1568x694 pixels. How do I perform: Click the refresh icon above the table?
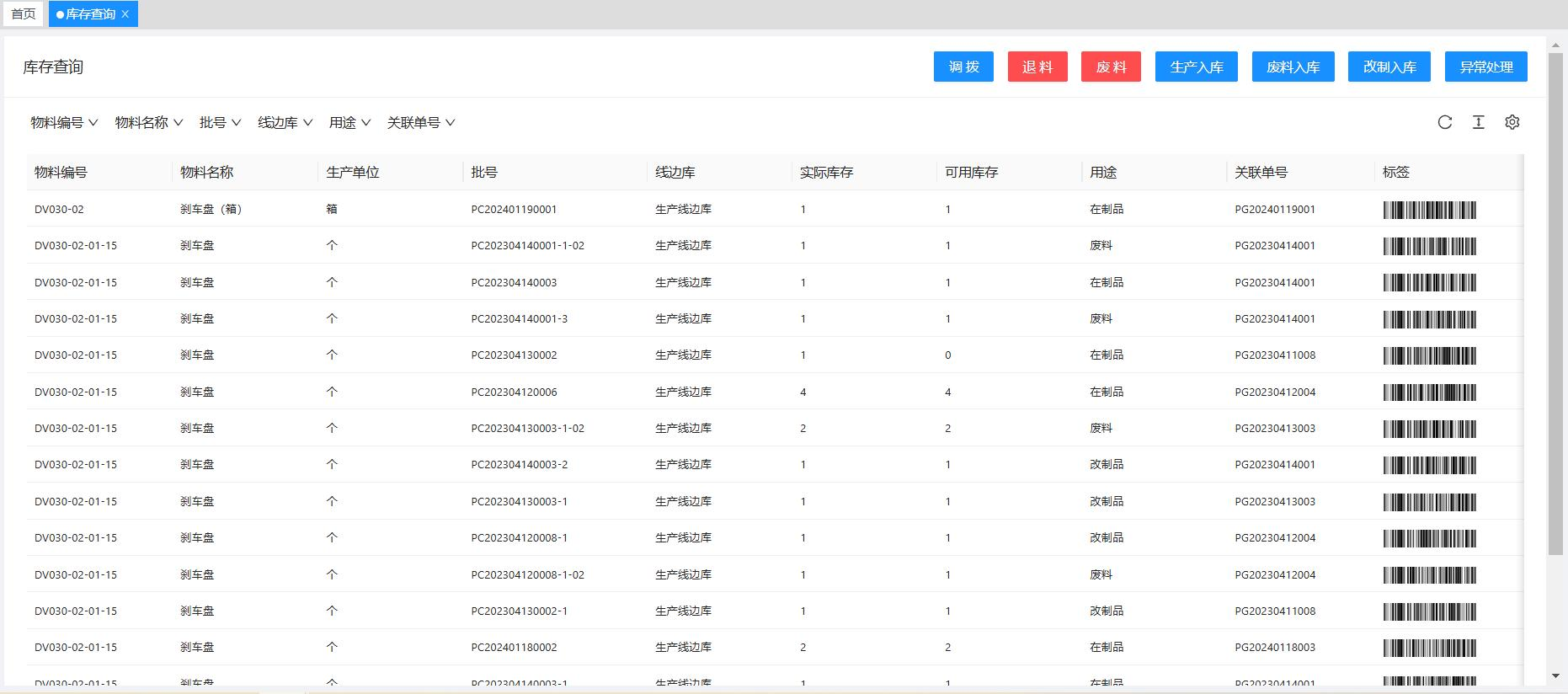pyautogui.click(x=1445, y=122)
